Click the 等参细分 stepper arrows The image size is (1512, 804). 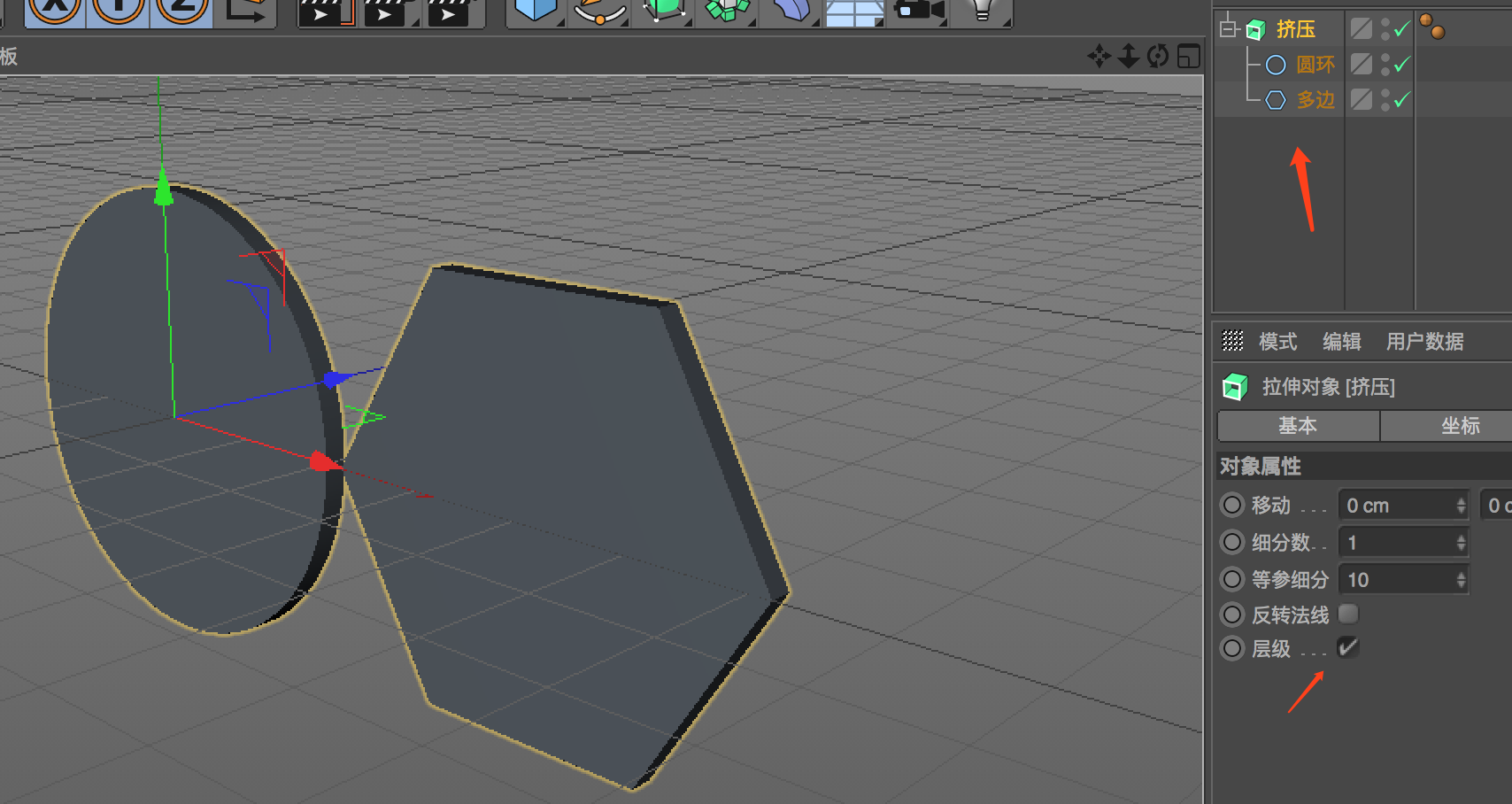click(1462, 579)
